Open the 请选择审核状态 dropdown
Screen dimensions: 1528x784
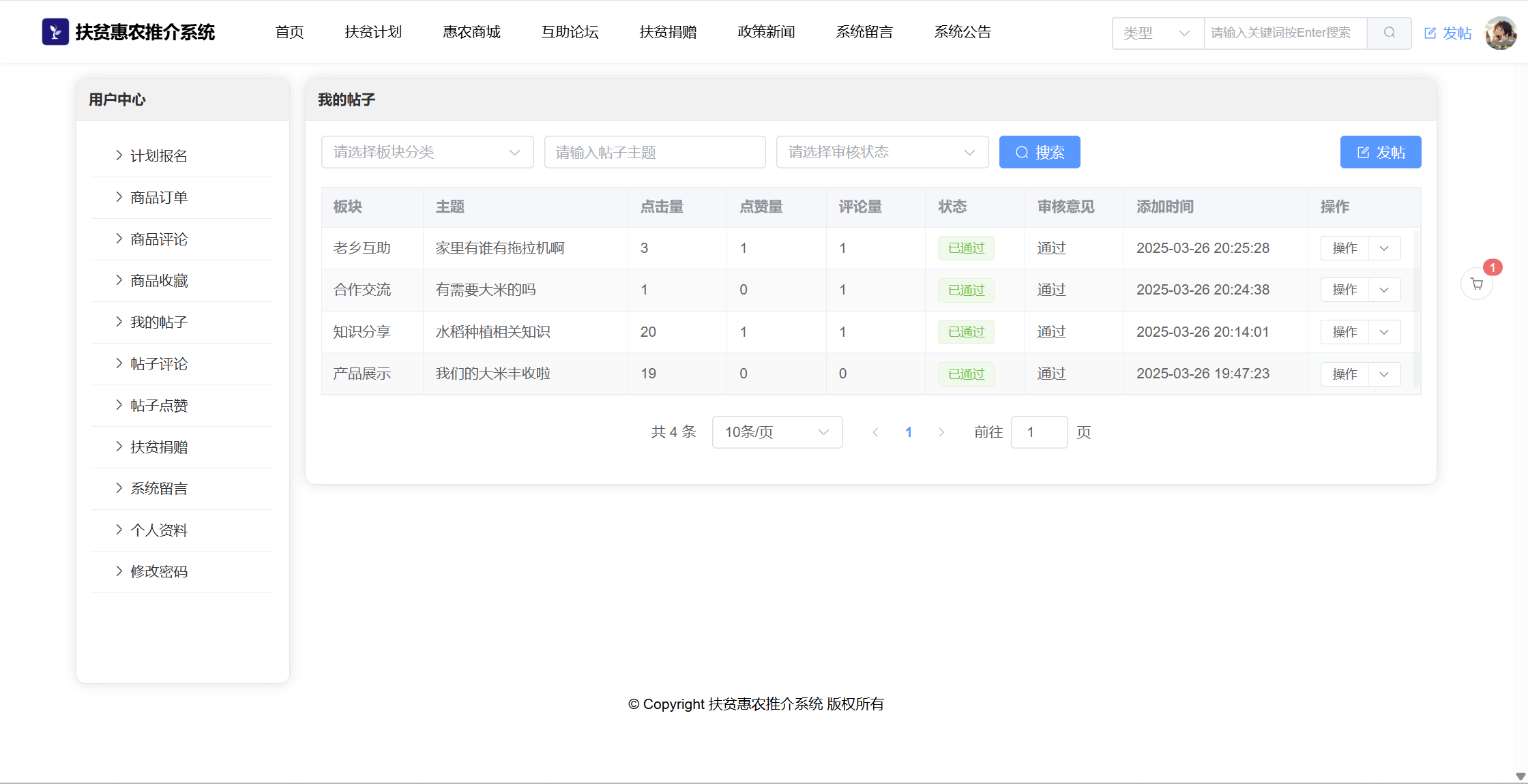pos(881,152)
